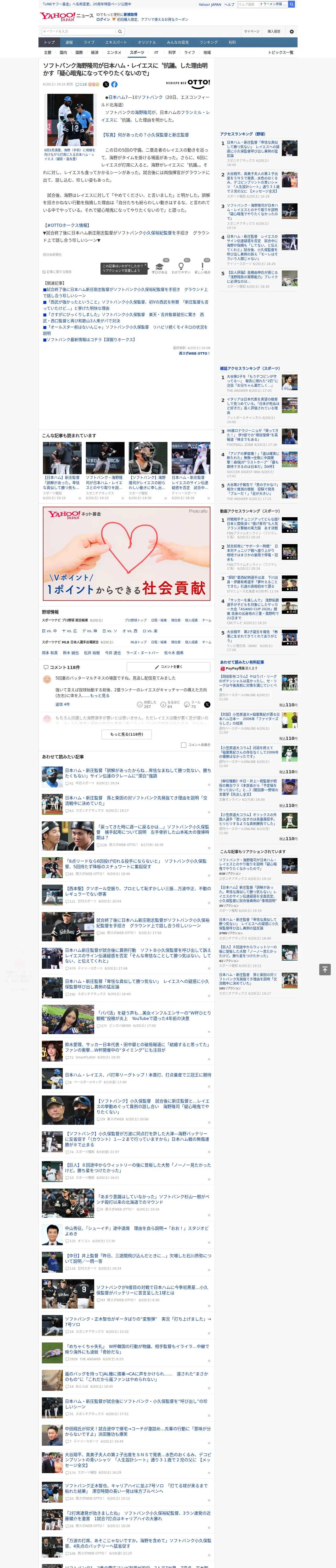Play the first sports video ranking thumbnail

pos(289,525)
